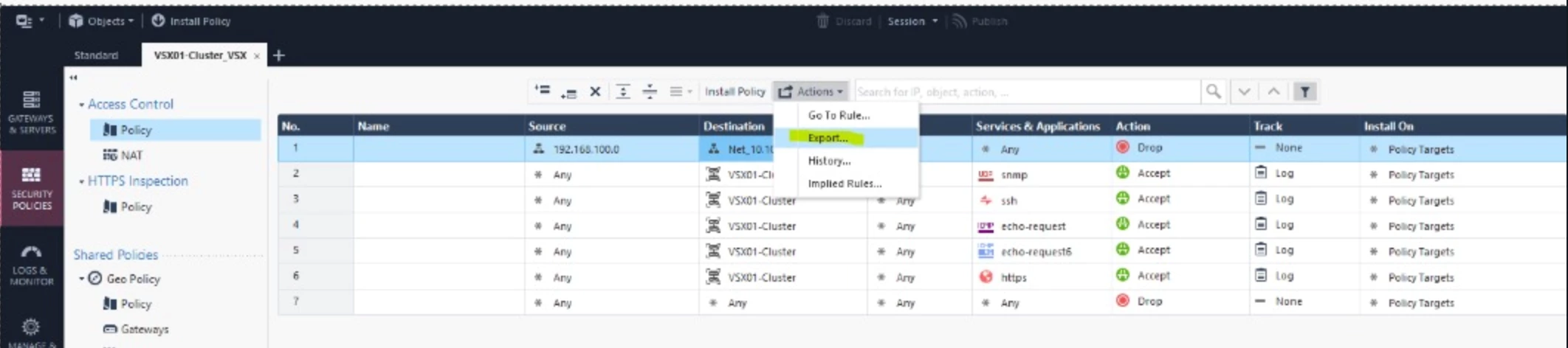Go to previous search result arrow
The height and width of the screenshot is (348, 1568).
(x=1274, y=91)
